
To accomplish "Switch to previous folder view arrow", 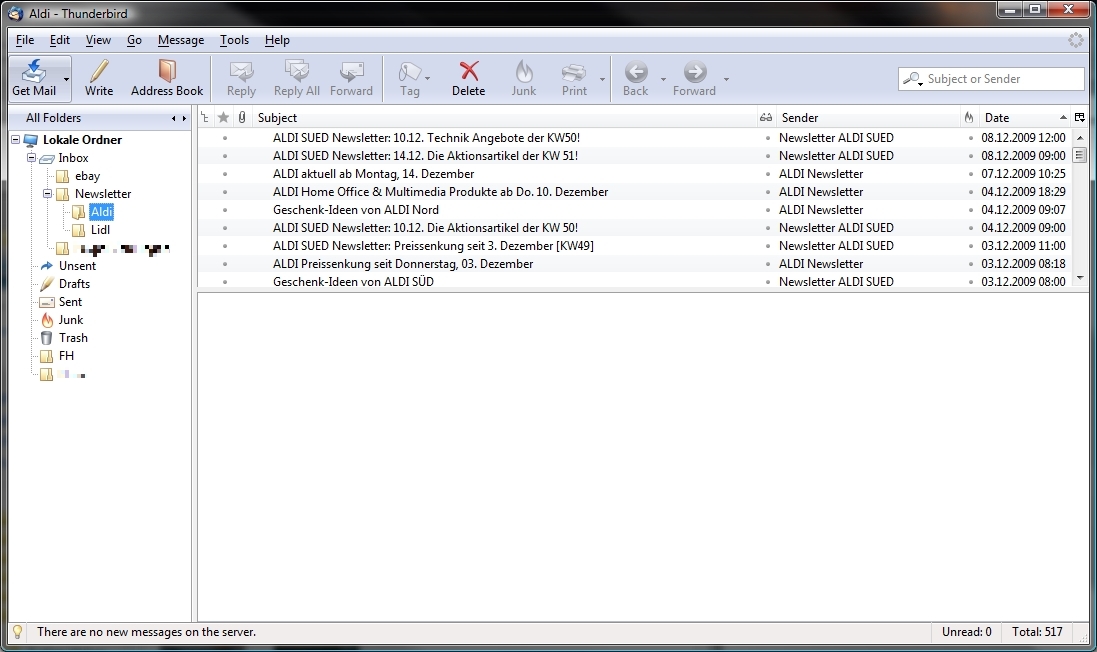I will (174, 118).
